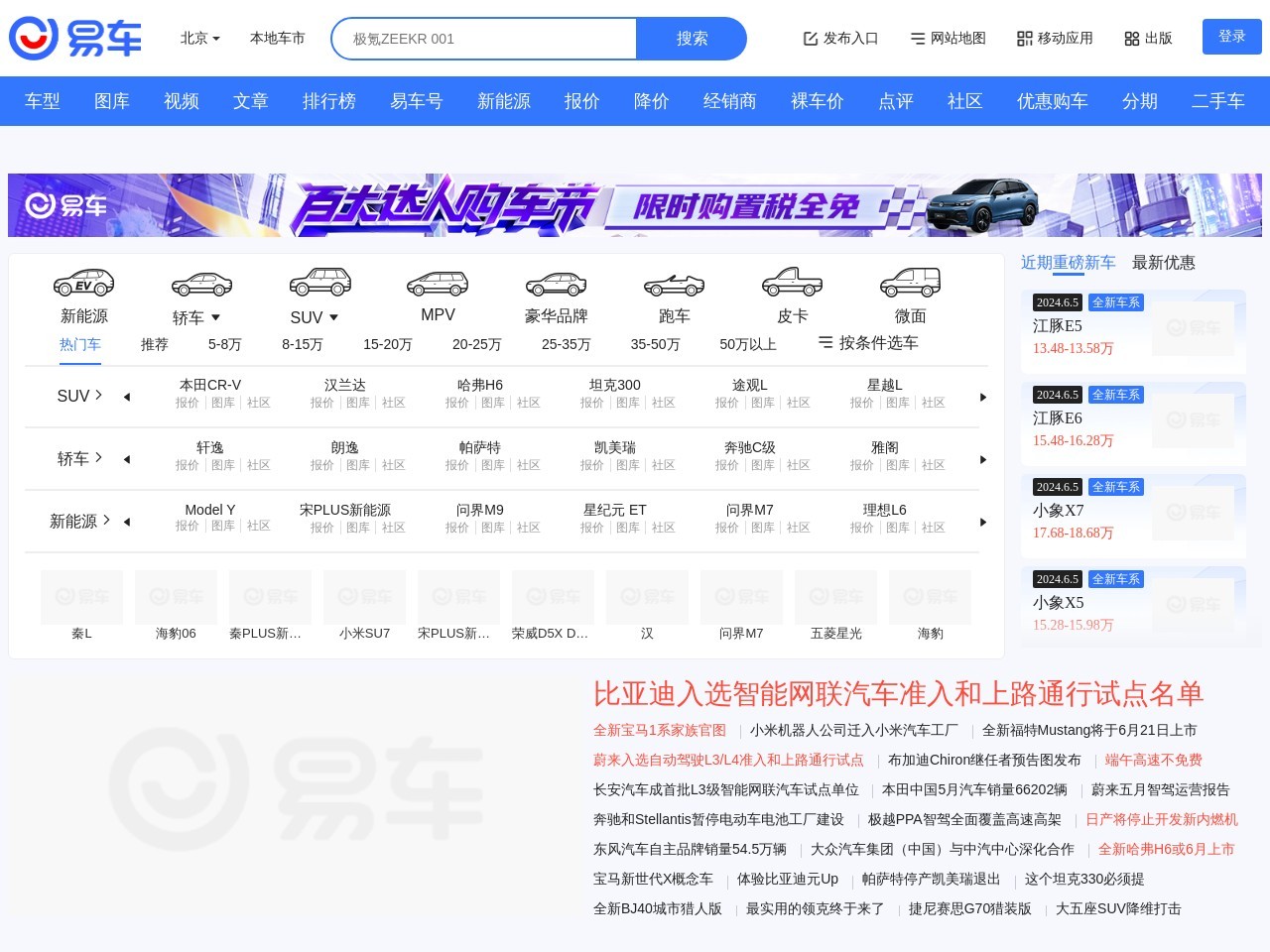Click the 跑车 sports car icon

pos(674,285)
